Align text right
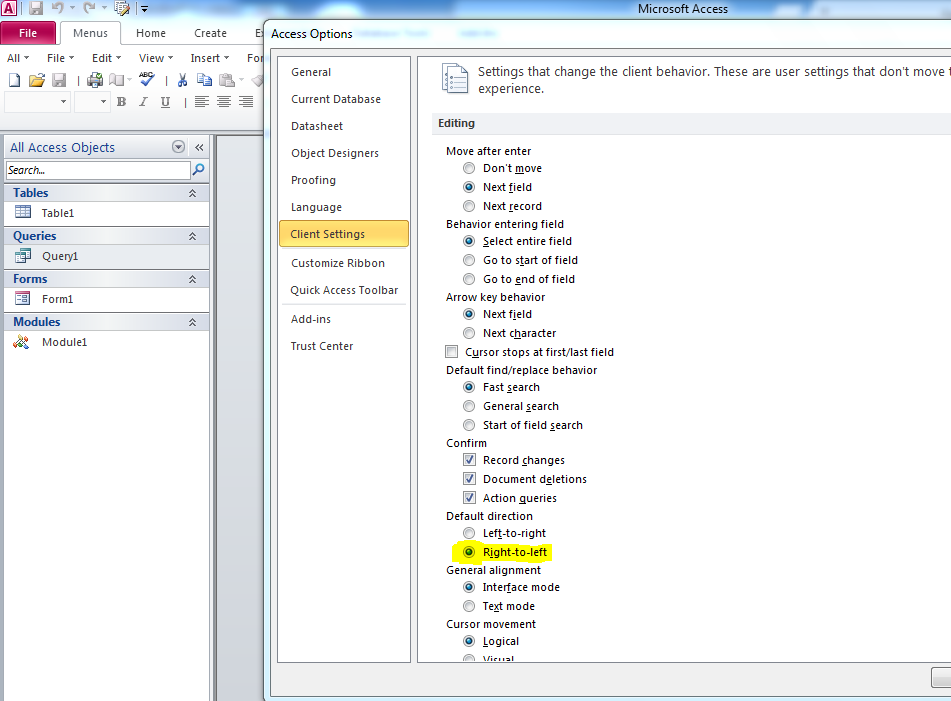The image size is (951, 701). 246,102
